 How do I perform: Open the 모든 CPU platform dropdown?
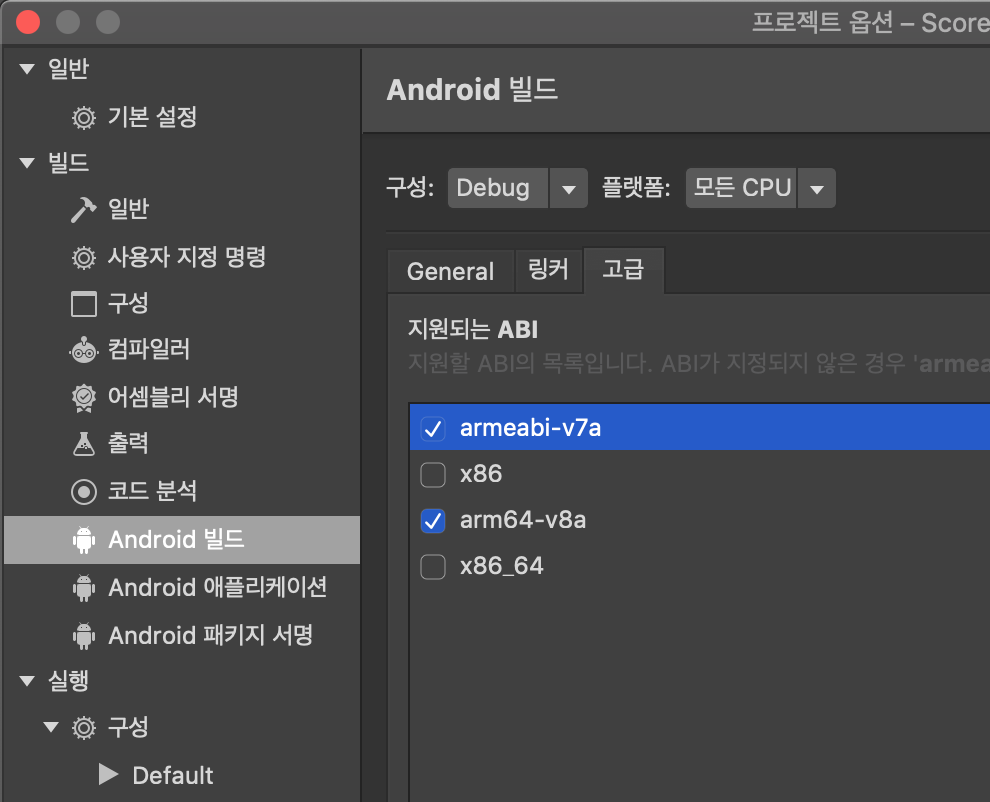(817, 188)
